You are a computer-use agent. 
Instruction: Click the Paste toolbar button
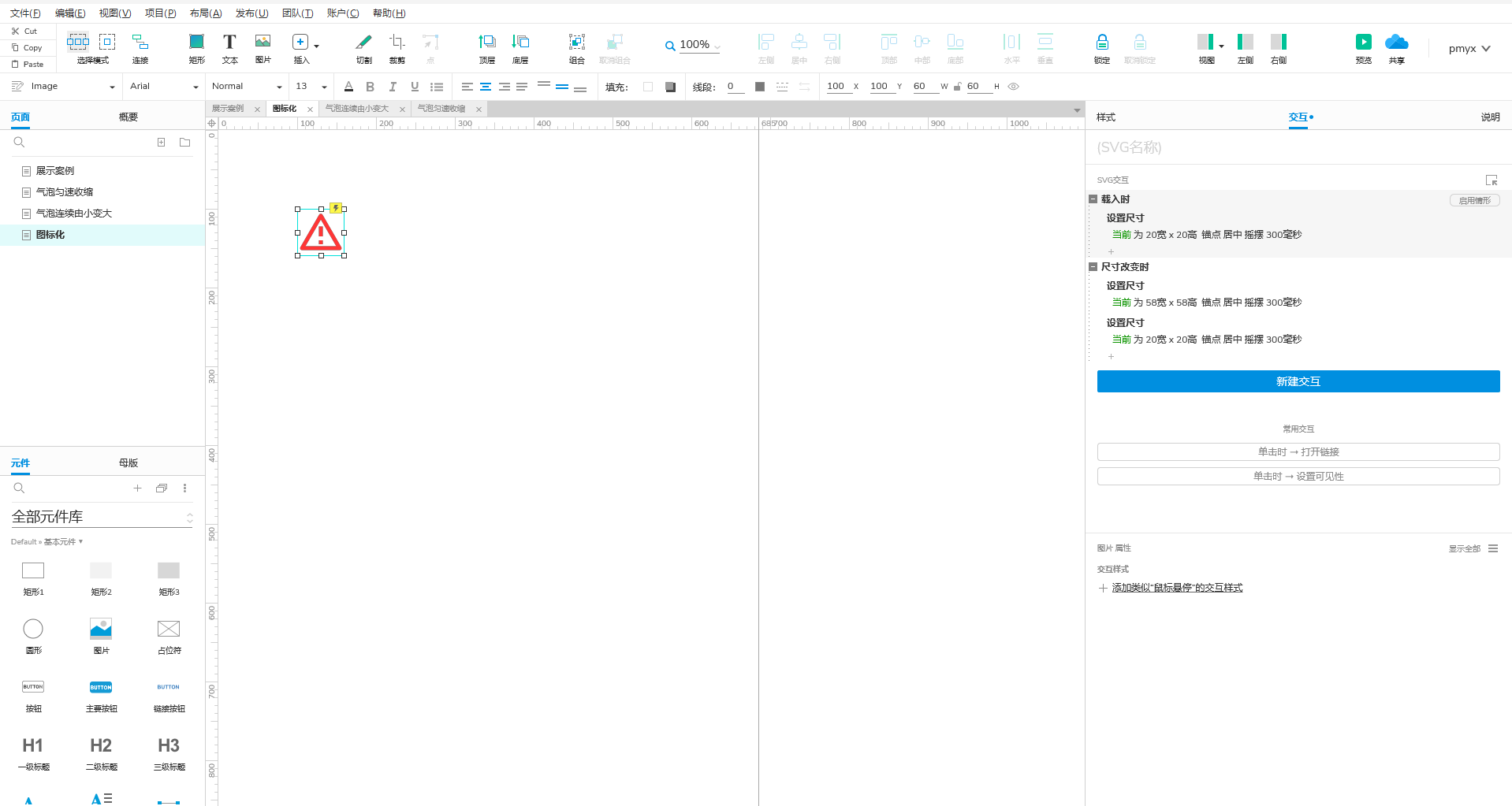[27, 64]
